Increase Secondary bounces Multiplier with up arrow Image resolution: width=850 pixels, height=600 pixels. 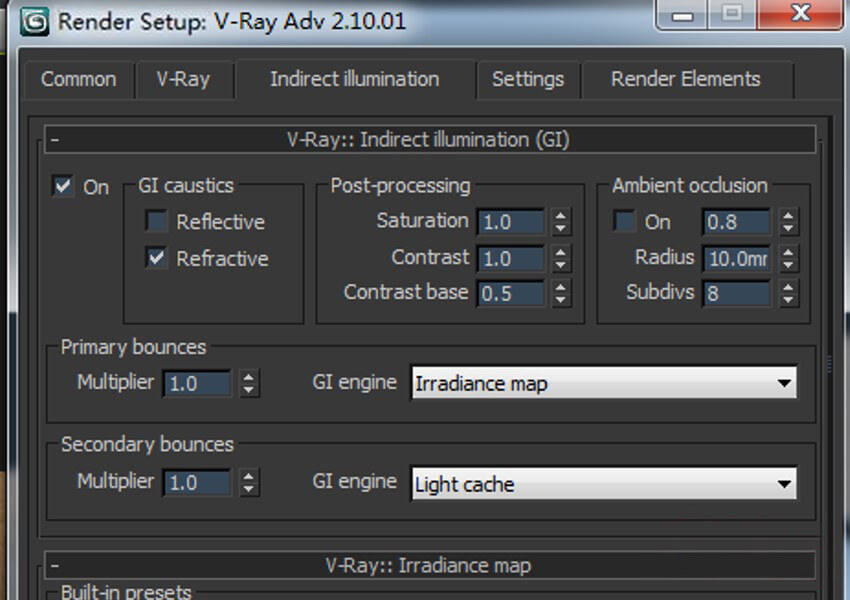click(x=249, y=476)
